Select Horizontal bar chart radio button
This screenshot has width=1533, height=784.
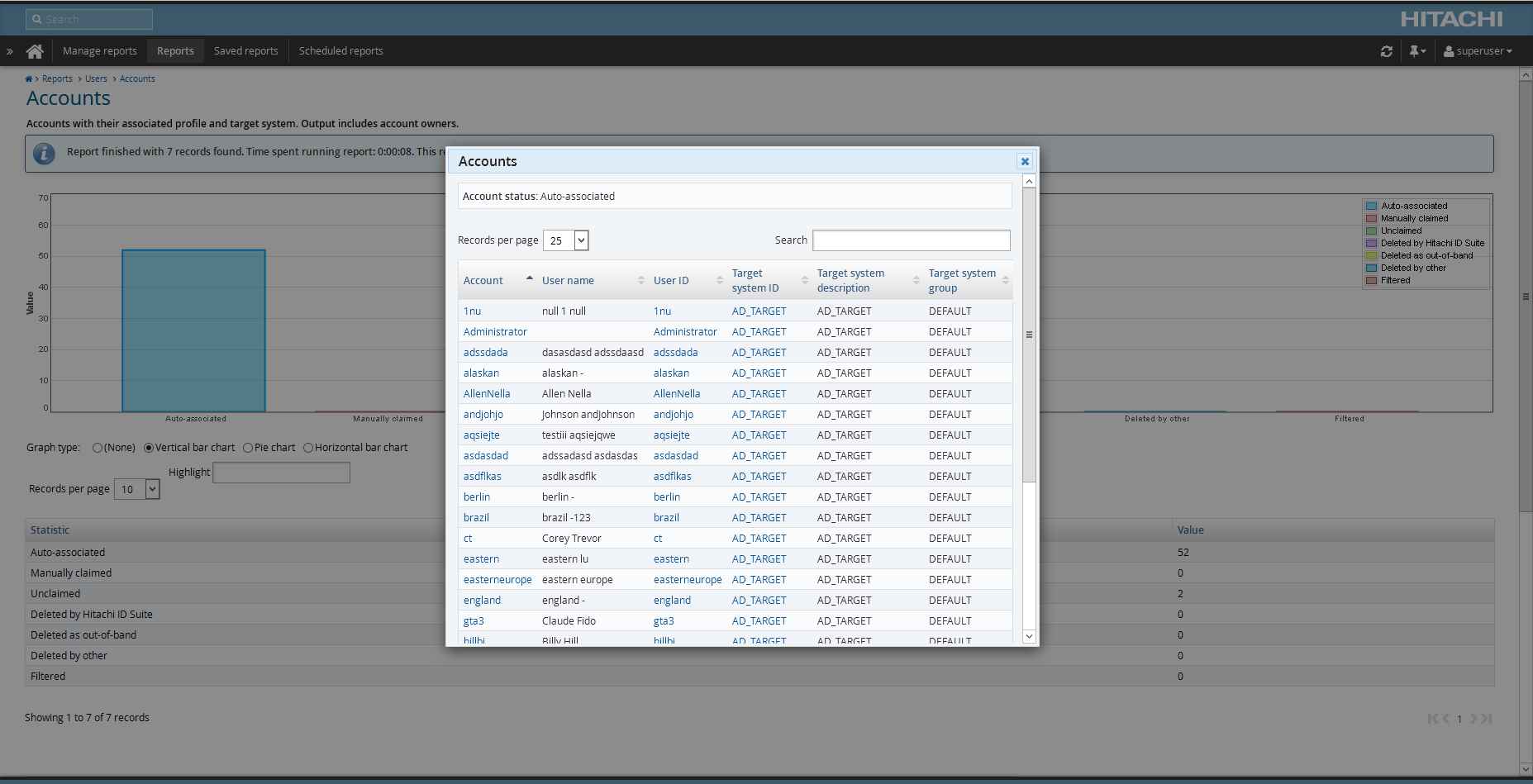308,448
